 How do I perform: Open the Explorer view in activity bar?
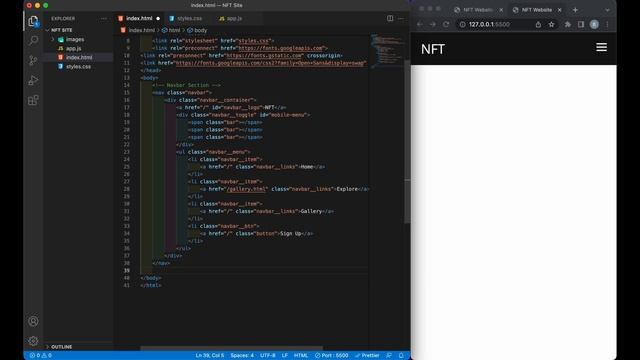point(33,21)
